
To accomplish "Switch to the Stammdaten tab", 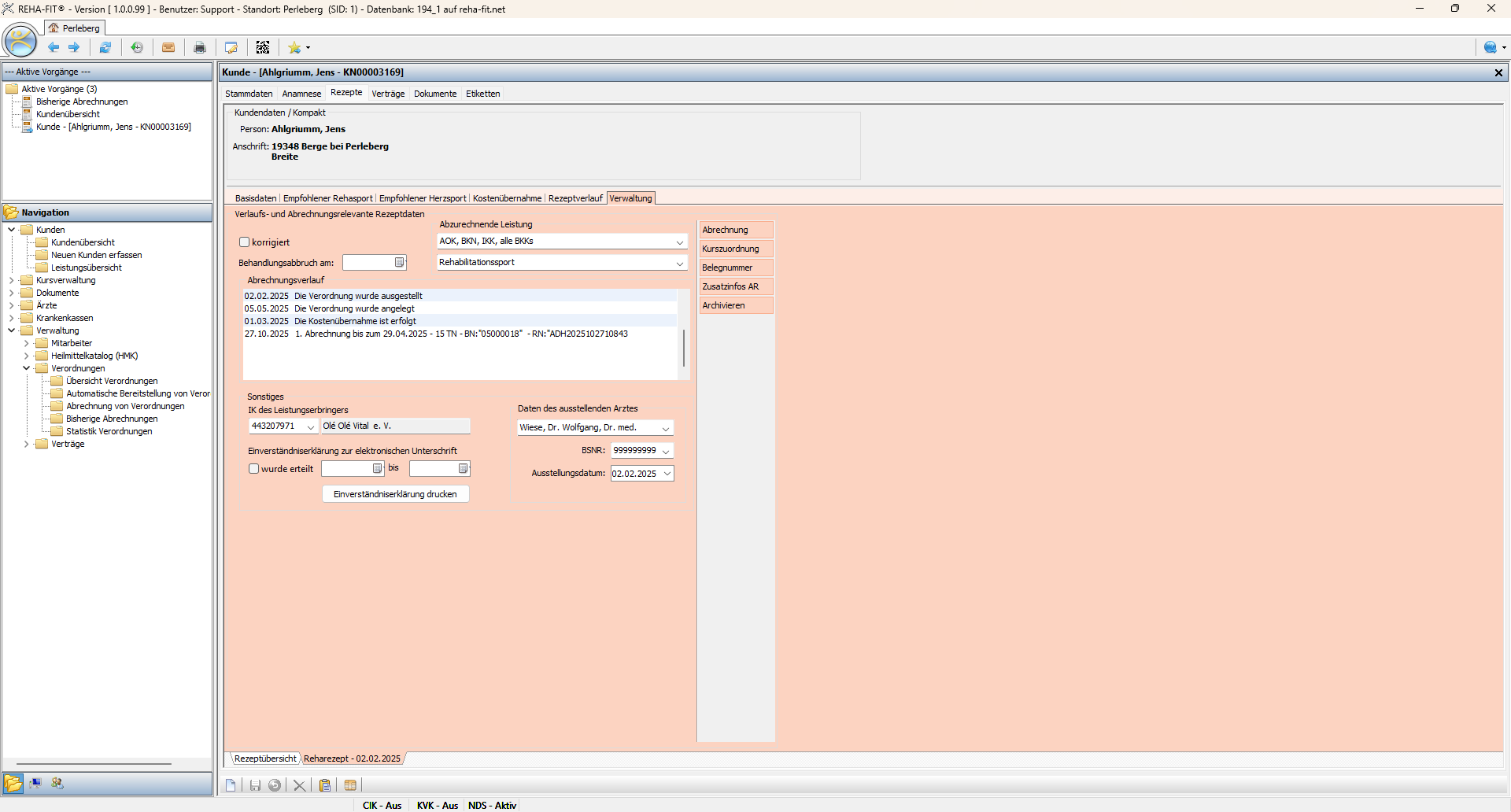I will (249, 94).
